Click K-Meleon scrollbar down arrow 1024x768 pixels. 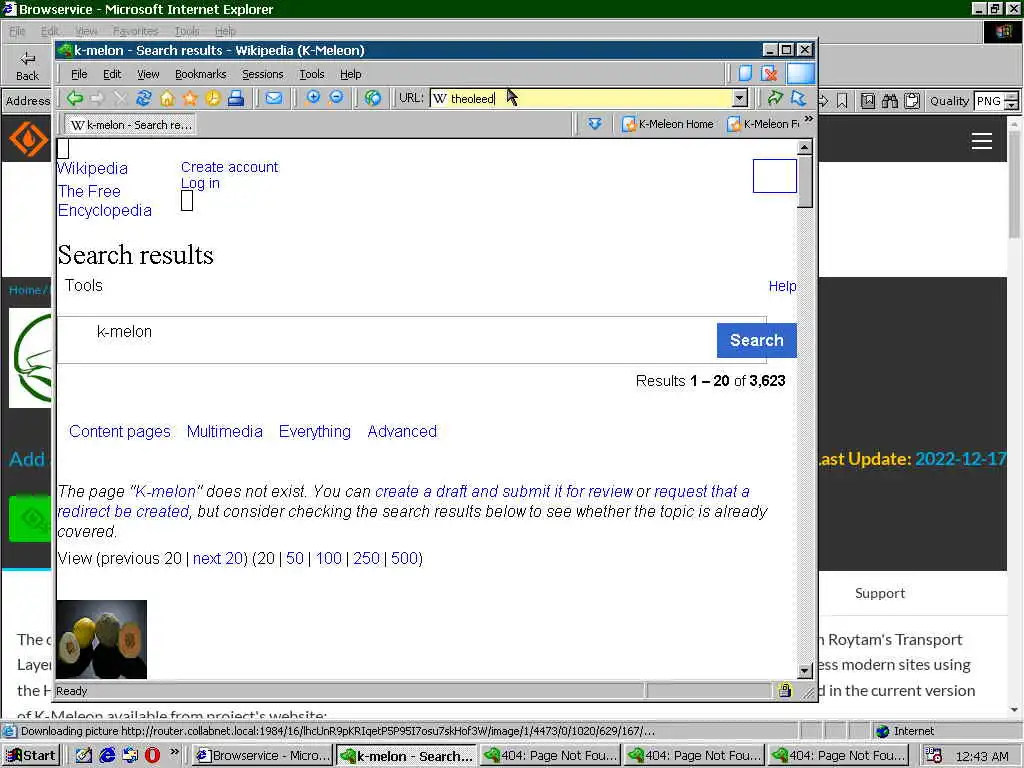tap(805, 671)
